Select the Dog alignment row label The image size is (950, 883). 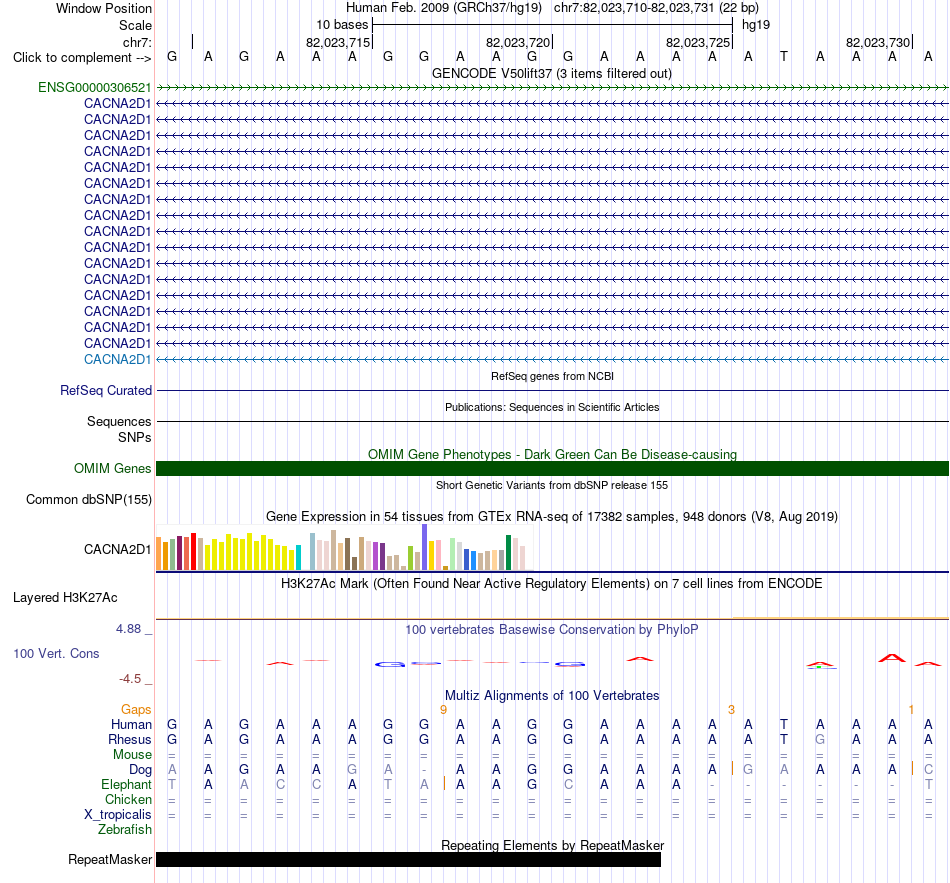140,770
